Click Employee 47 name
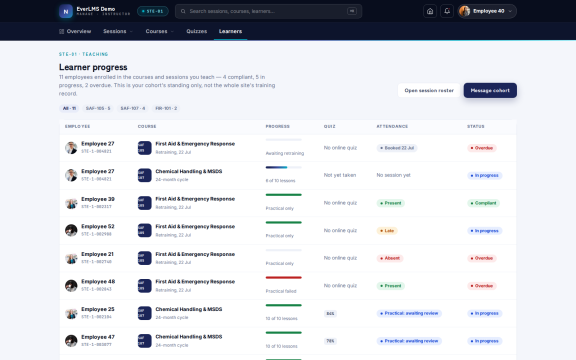Screen dimensions: 576x360 98,337
